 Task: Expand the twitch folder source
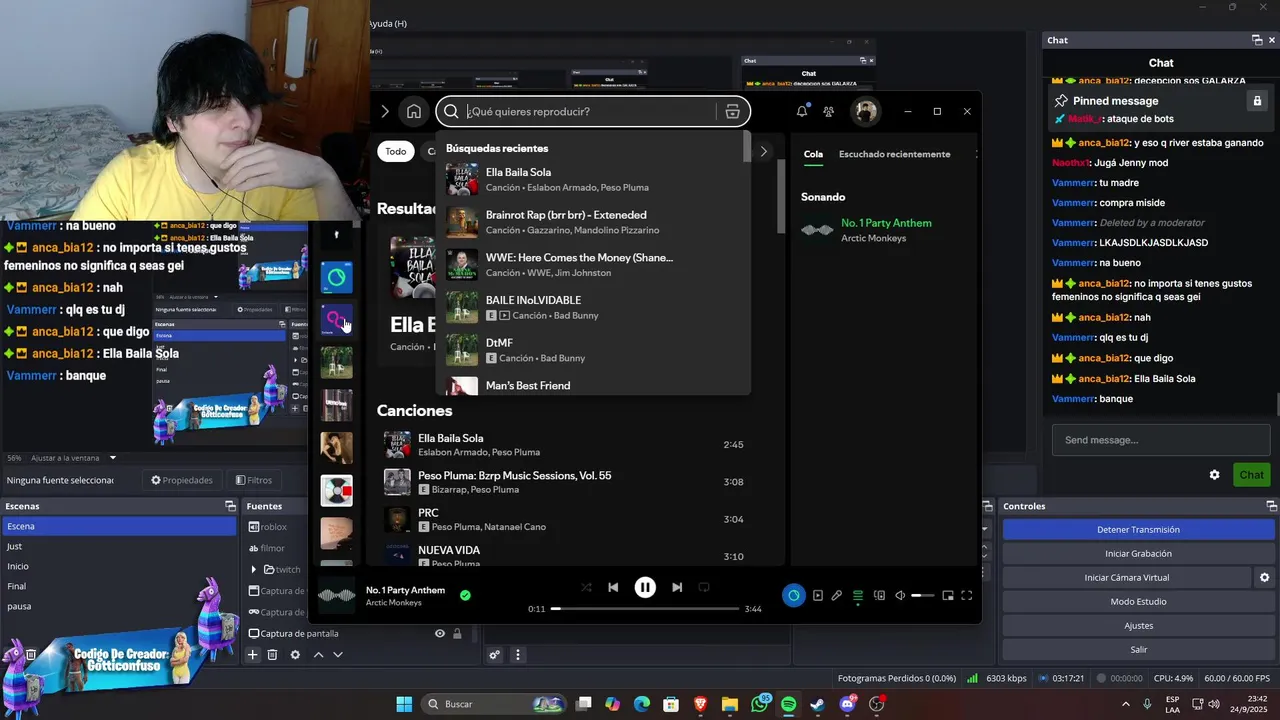point(254,569)
